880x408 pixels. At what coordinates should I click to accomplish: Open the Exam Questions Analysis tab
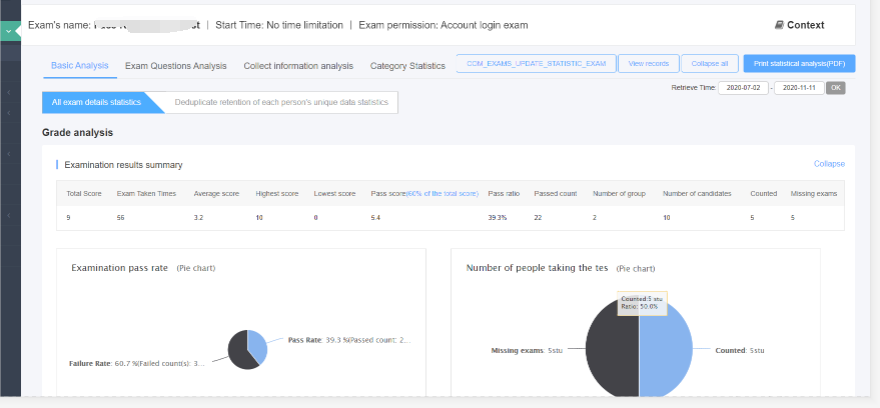click(176, 66)
